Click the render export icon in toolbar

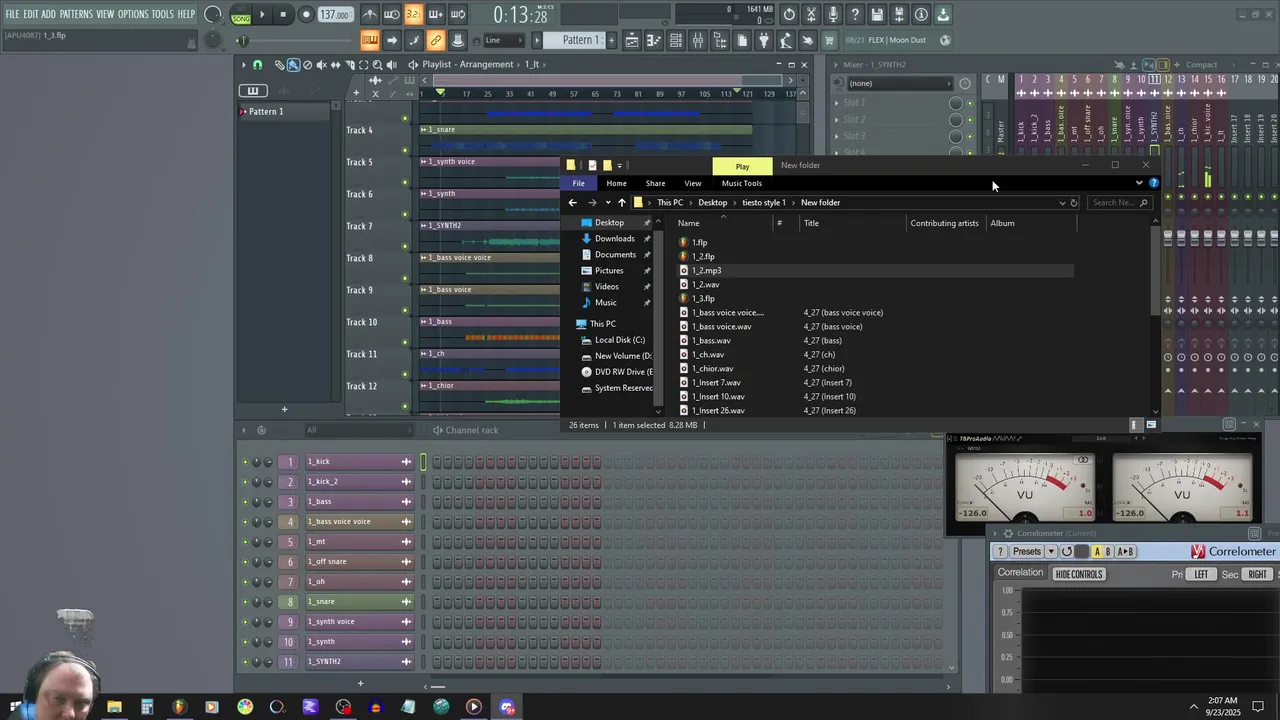[899, 15]
